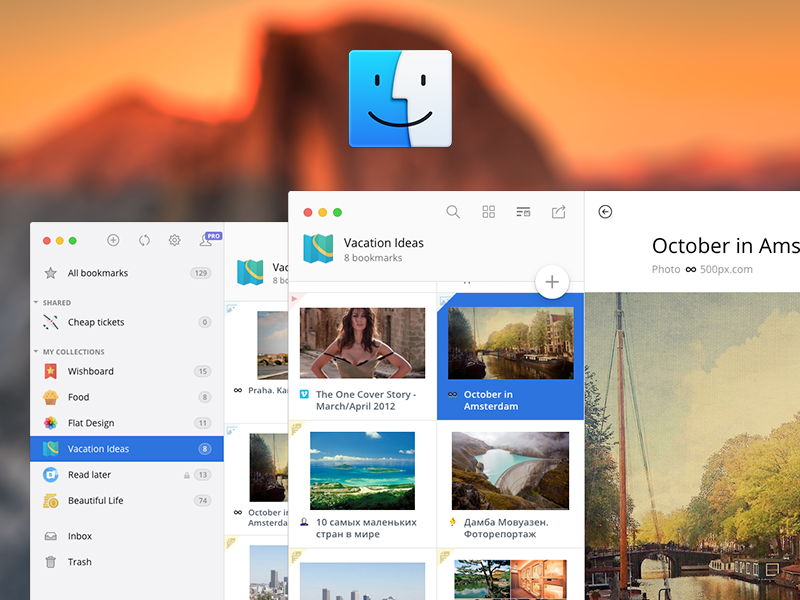The width and height of the screenshot is (800, 600).
Task: Click the add icon in the sidebar header
Action: tap(113, 240)
